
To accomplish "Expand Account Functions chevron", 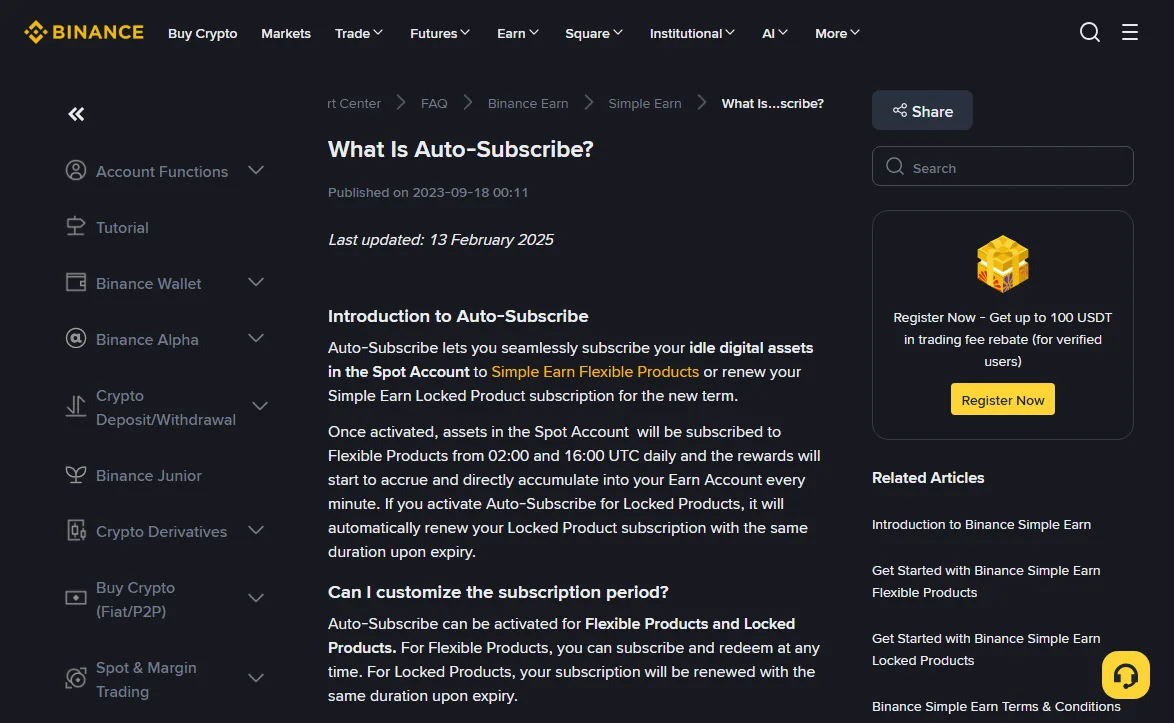I will click(256, 170).
